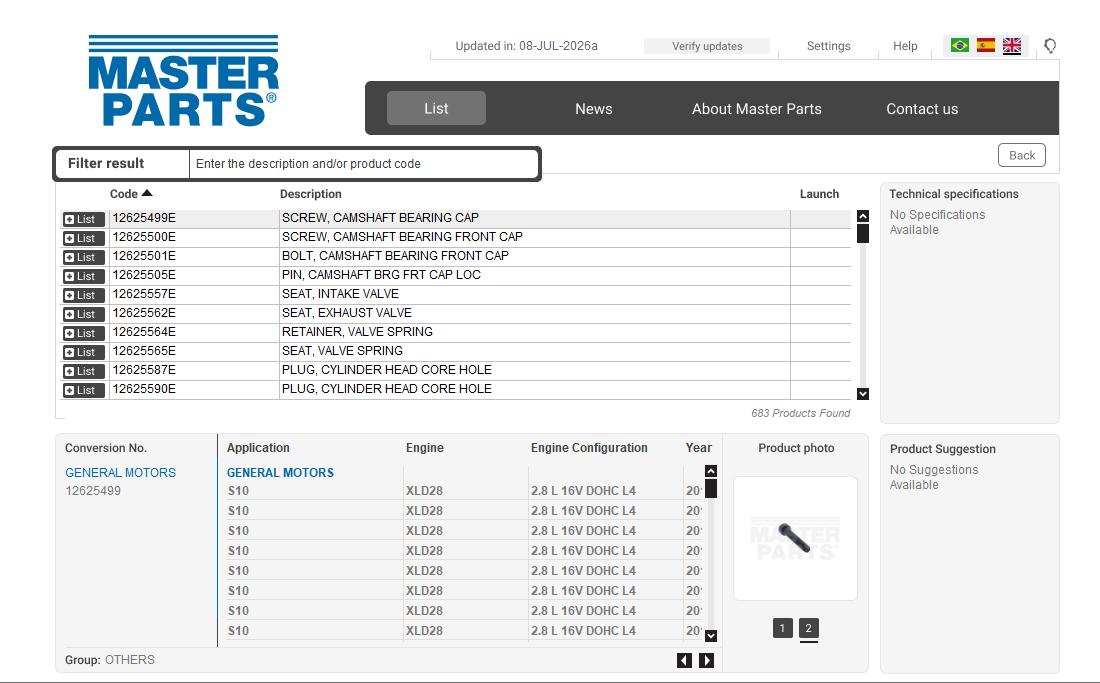Image resolution: width=1100 pixels, height=683 pixels.
Task: Add 12625557E to list
Action: (83, 295)
